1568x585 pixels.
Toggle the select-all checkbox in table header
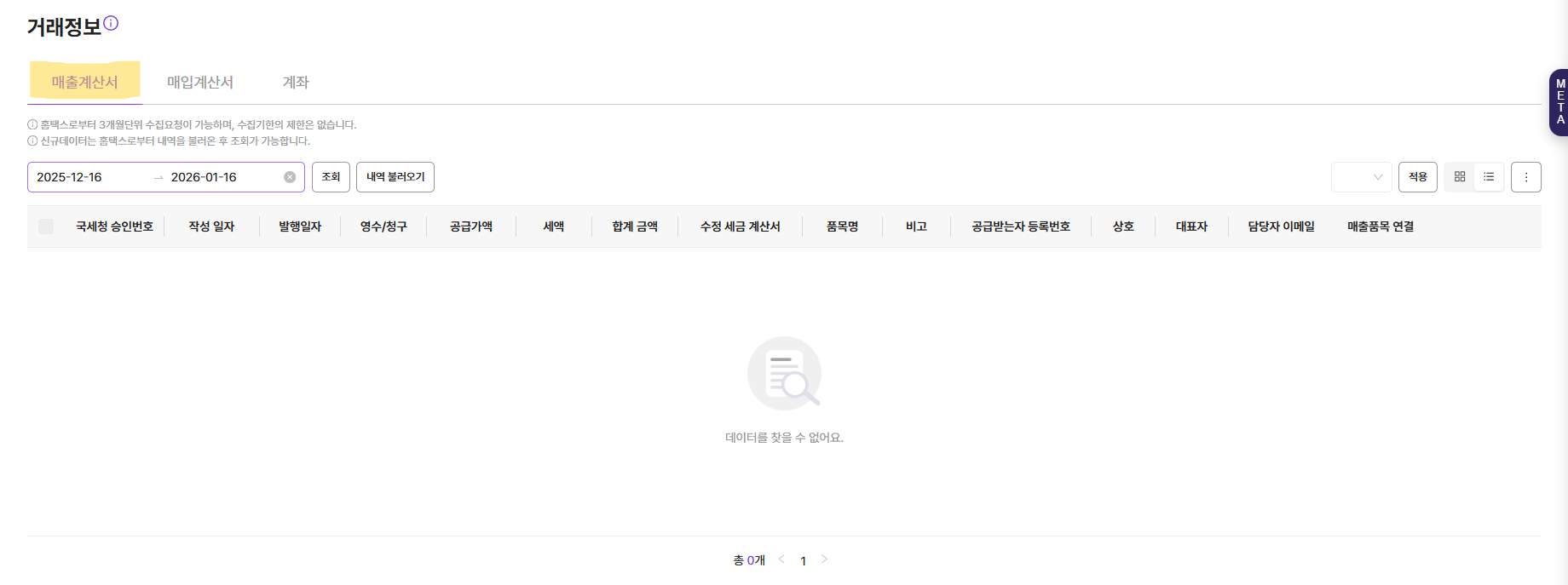click(46, 227)
